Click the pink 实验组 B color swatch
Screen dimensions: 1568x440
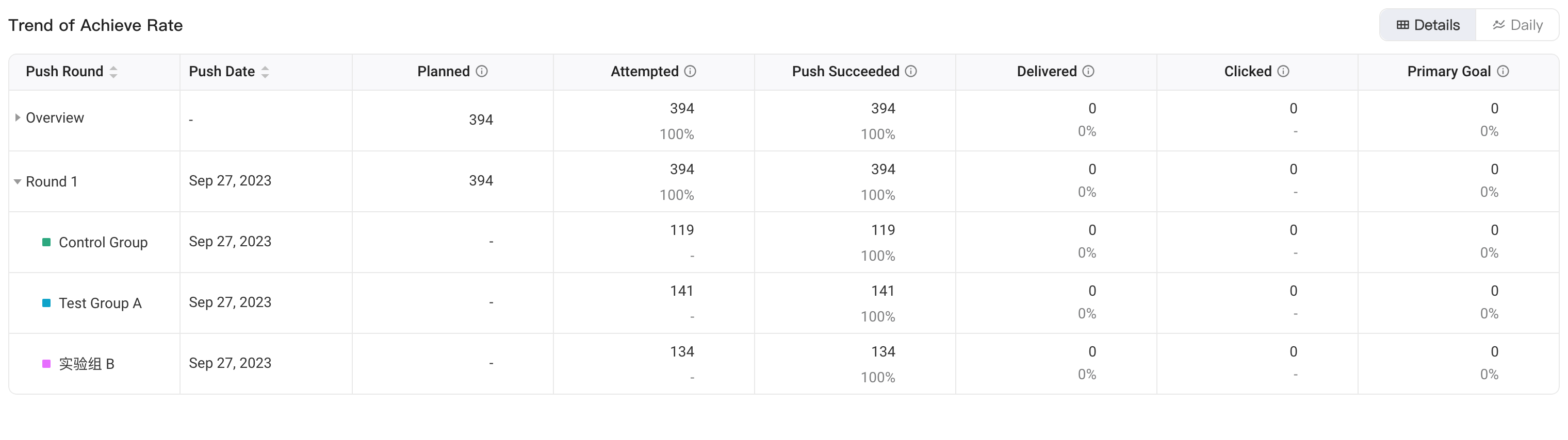click(46, 363)
